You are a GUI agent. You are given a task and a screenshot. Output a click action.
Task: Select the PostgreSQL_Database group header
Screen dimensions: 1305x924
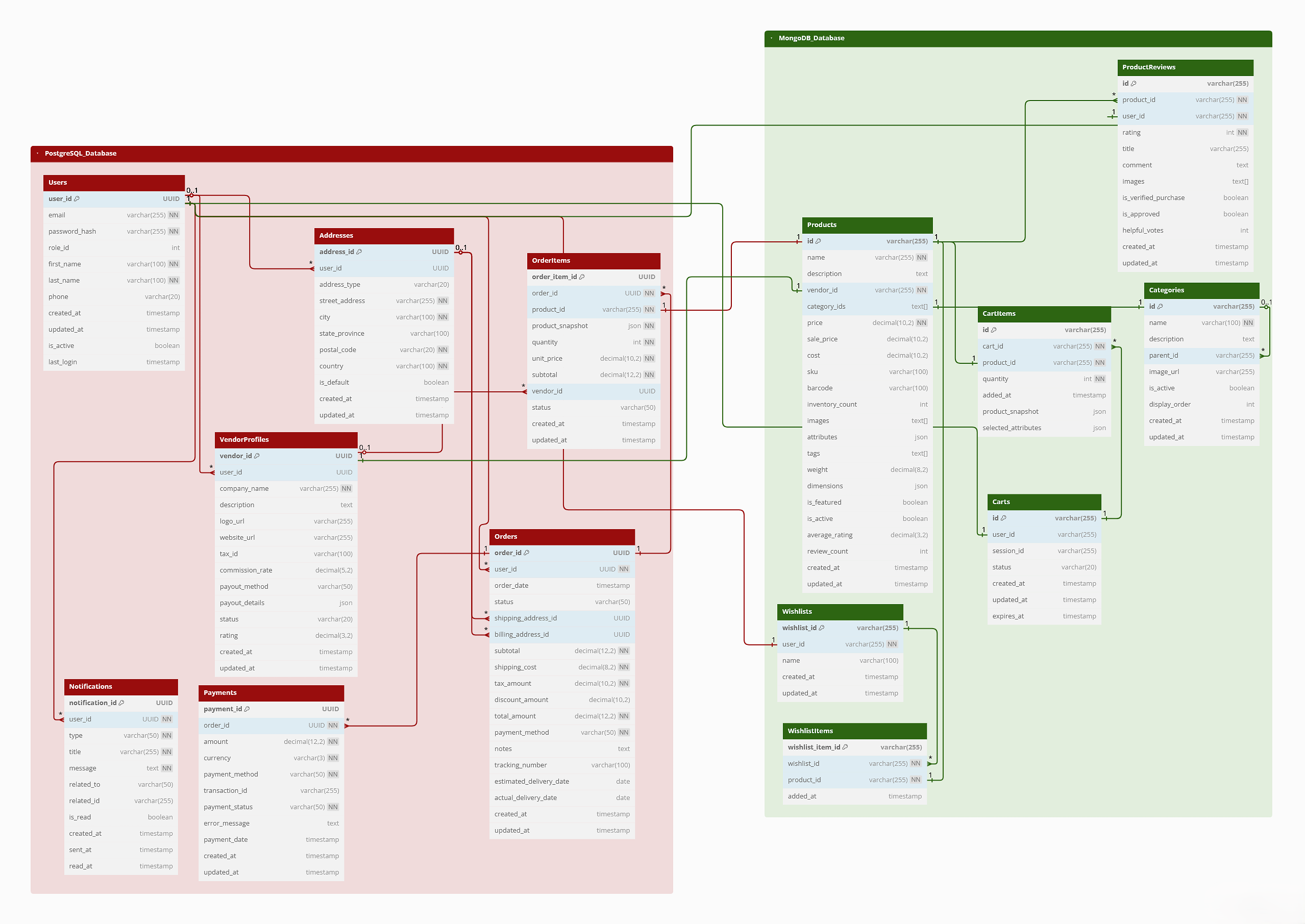352,154
